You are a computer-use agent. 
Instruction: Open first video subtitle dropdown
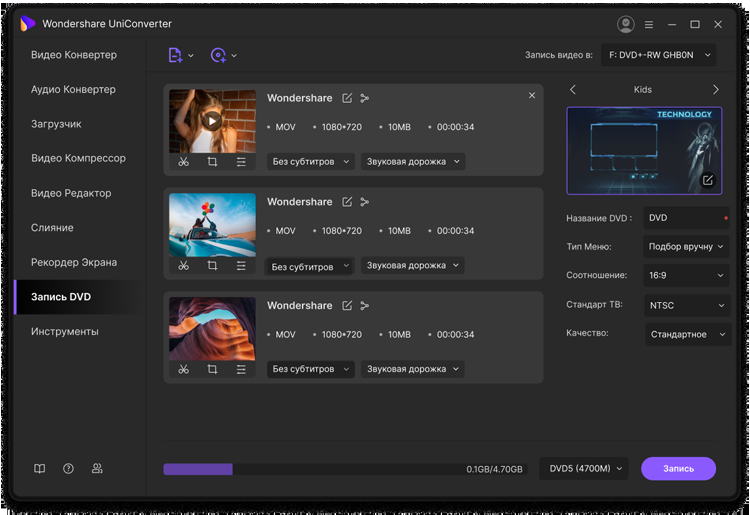pos(310,162)
